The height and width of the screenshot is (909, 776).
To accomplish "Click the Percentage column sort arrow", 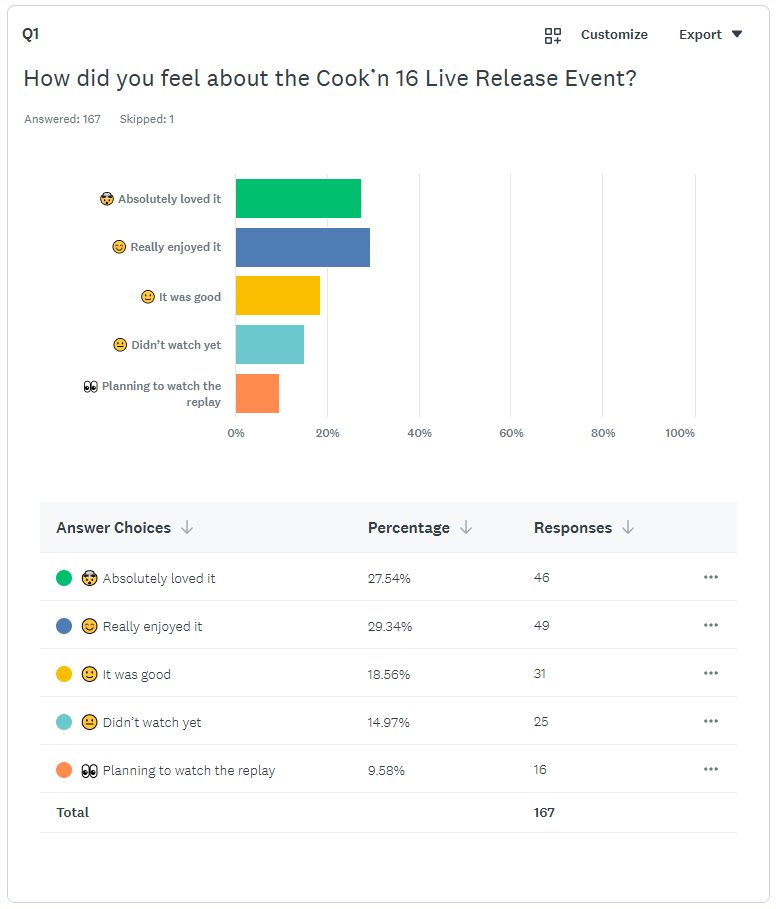I will (x=466, y=528).
